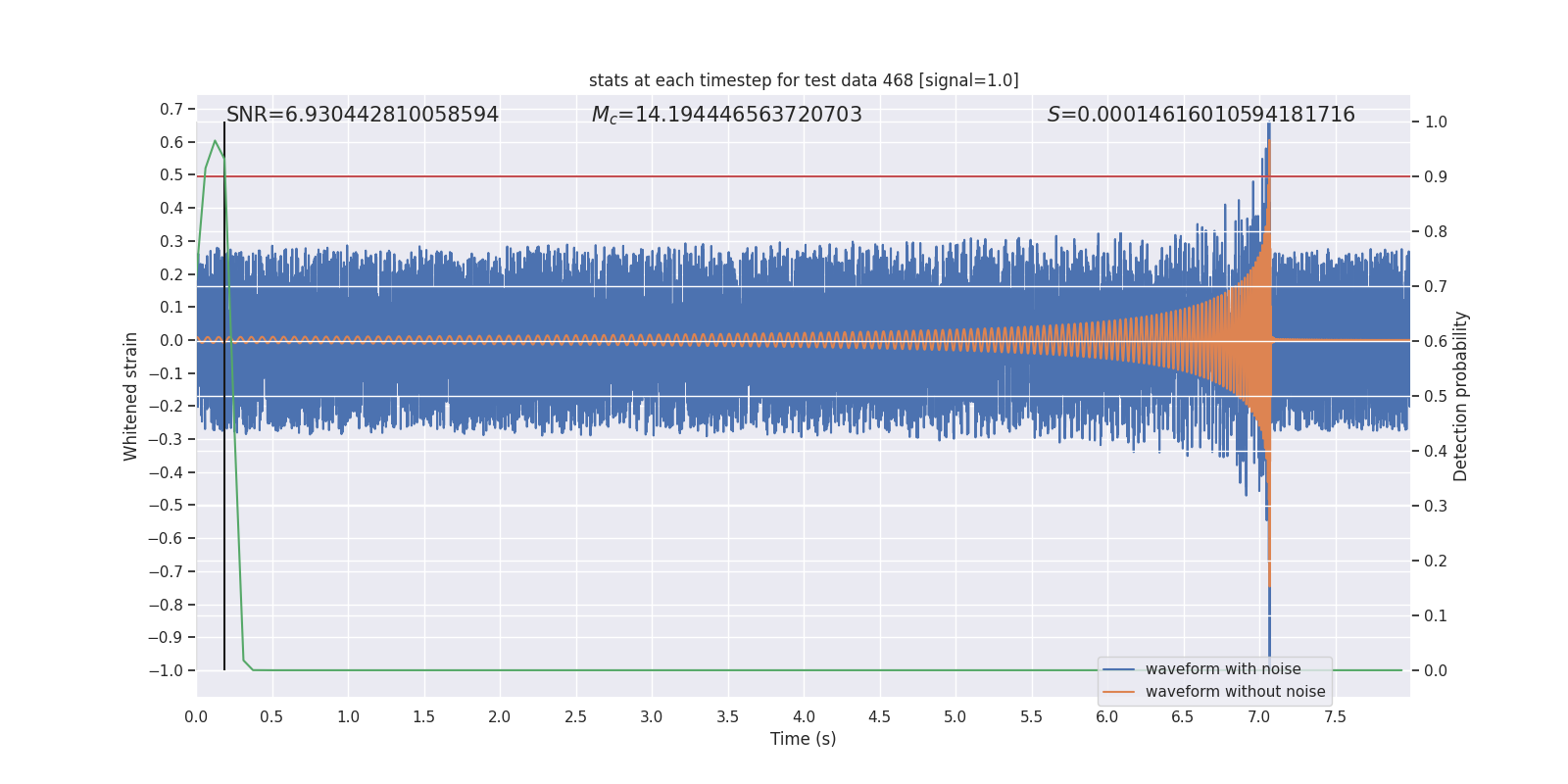Screen dimensions: 1568x784
Task: Click the detection-probability tick label 0.4
Action: coord(1436,451)
